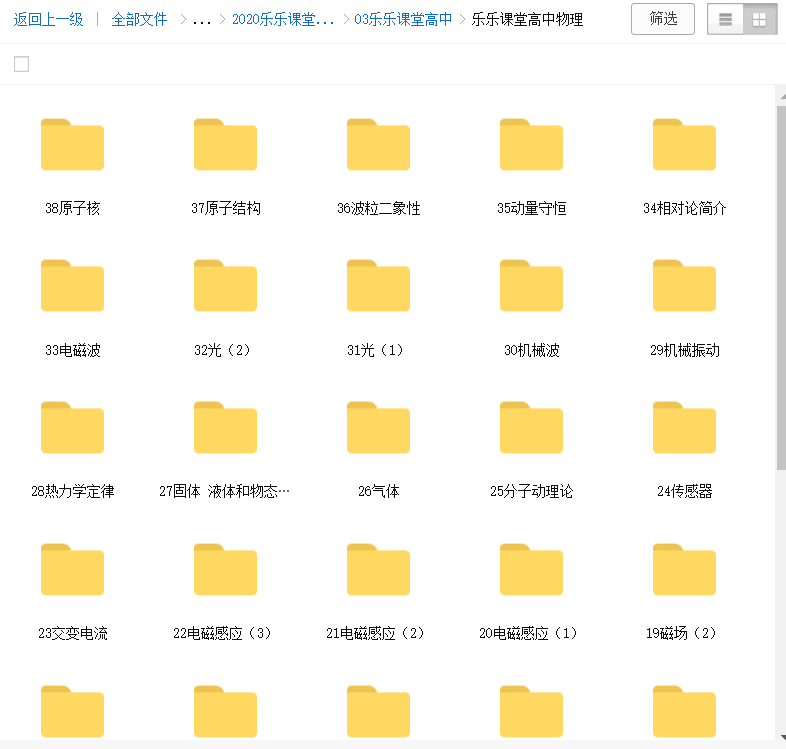Select the 24传感器 folder name text

pos(684,491)
